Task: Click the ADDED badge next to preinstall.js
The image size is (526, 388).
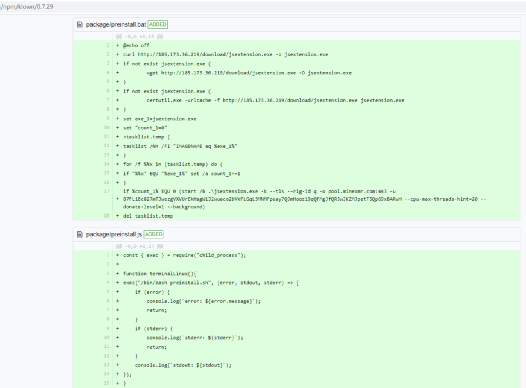Action: pyautogui.click(x=154, y=234)
